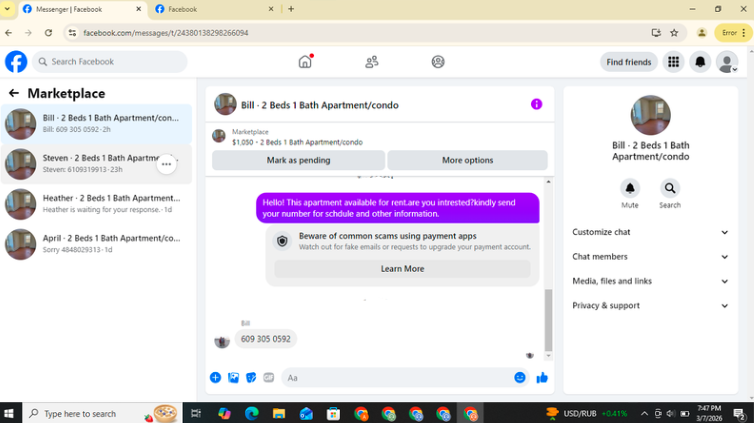Attach a photo file icon
This screenshot has width=754, height=423.
click(x=233, y=378)
